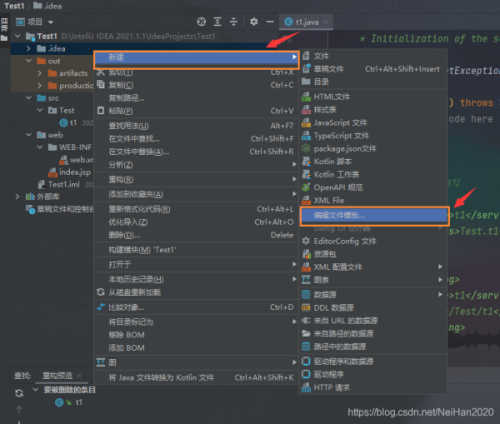The image size is (500, 424).
Task: Click the expand all icon in project toolbar
Action: pyautogui.click(x=217, y=22)
